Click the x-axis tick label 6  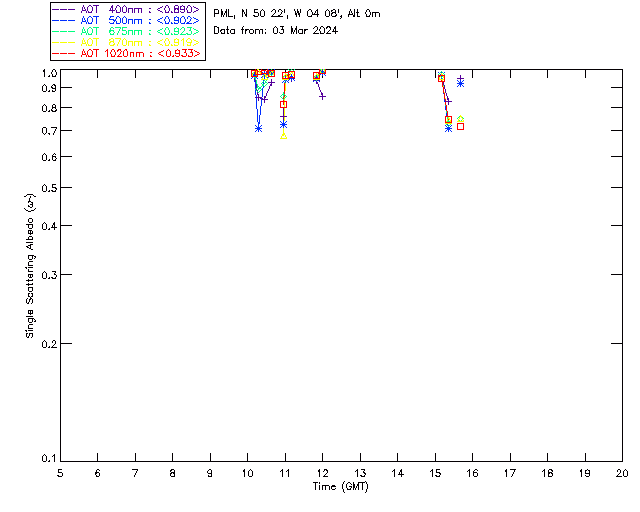[98, 473]
